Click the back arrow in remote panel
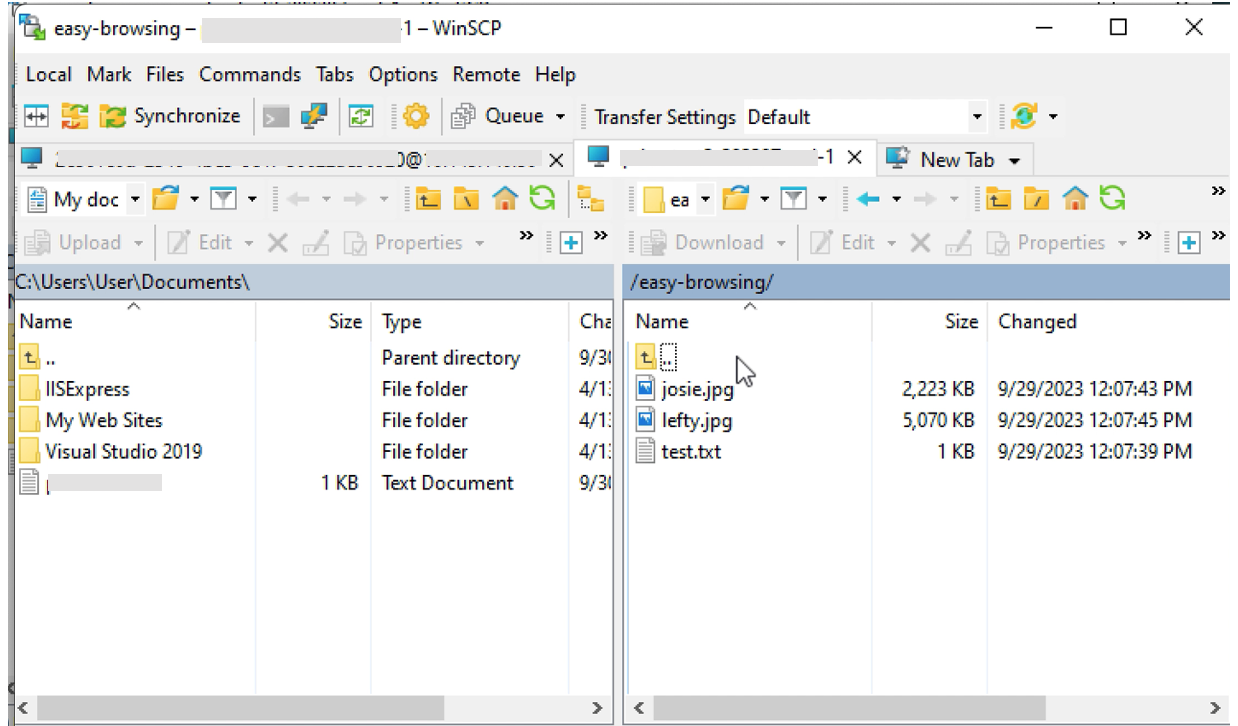The height and width of the screenshot is (726, 1238). pos(868,198)
